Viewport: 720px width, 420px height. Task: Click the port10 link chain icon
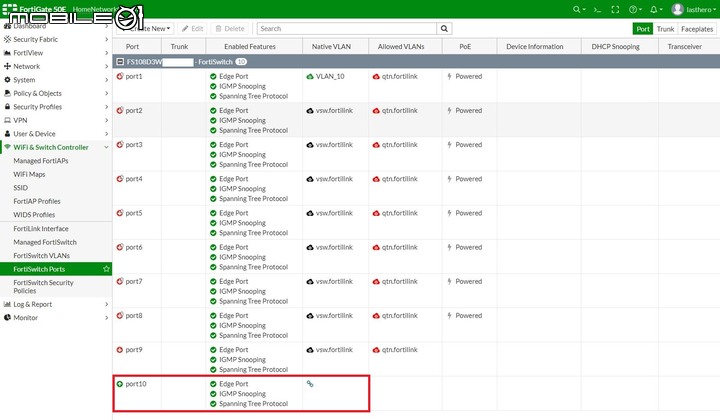(x=310, y=384)
